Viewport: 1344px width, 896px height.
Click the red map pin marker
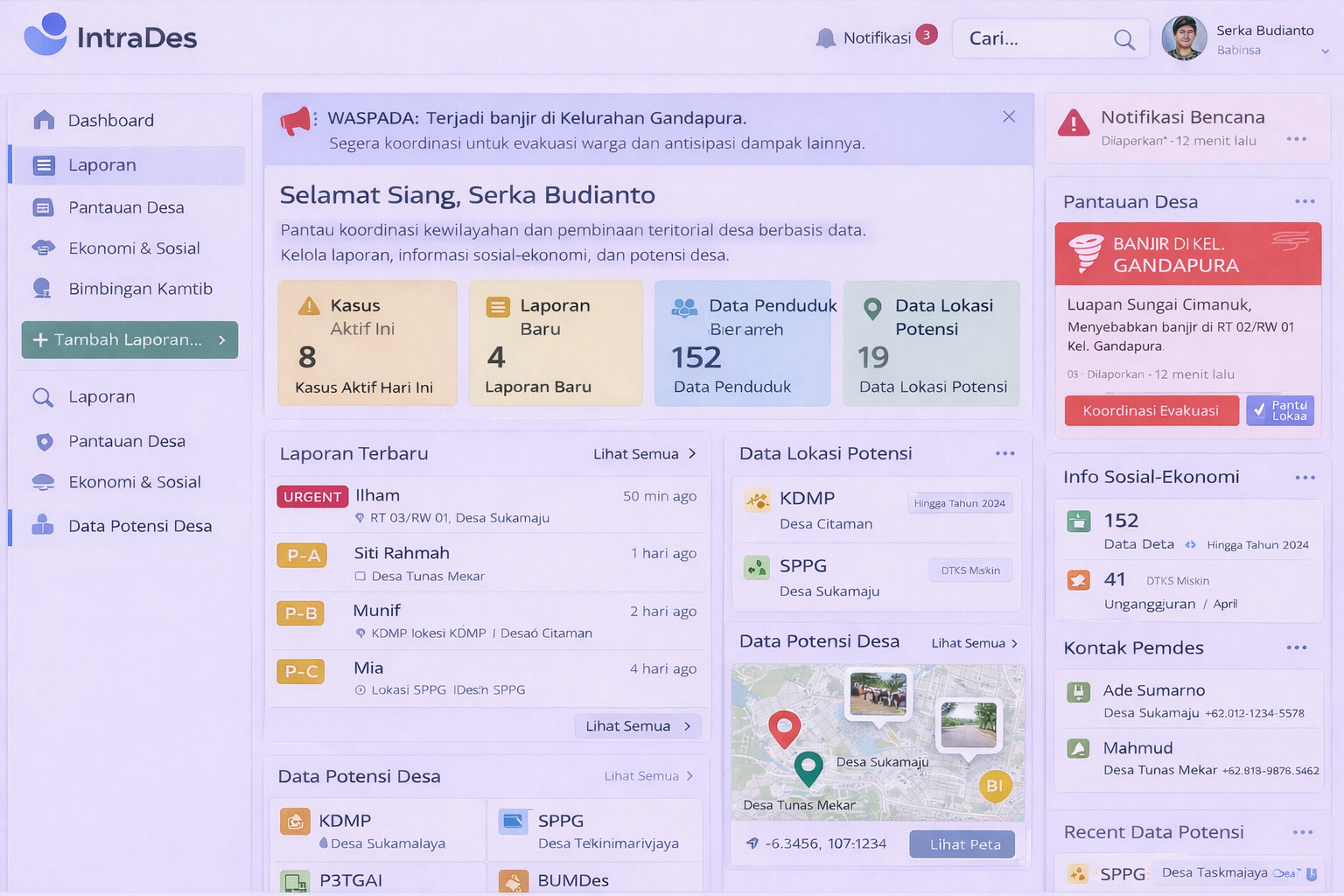(x=784, y=727)
